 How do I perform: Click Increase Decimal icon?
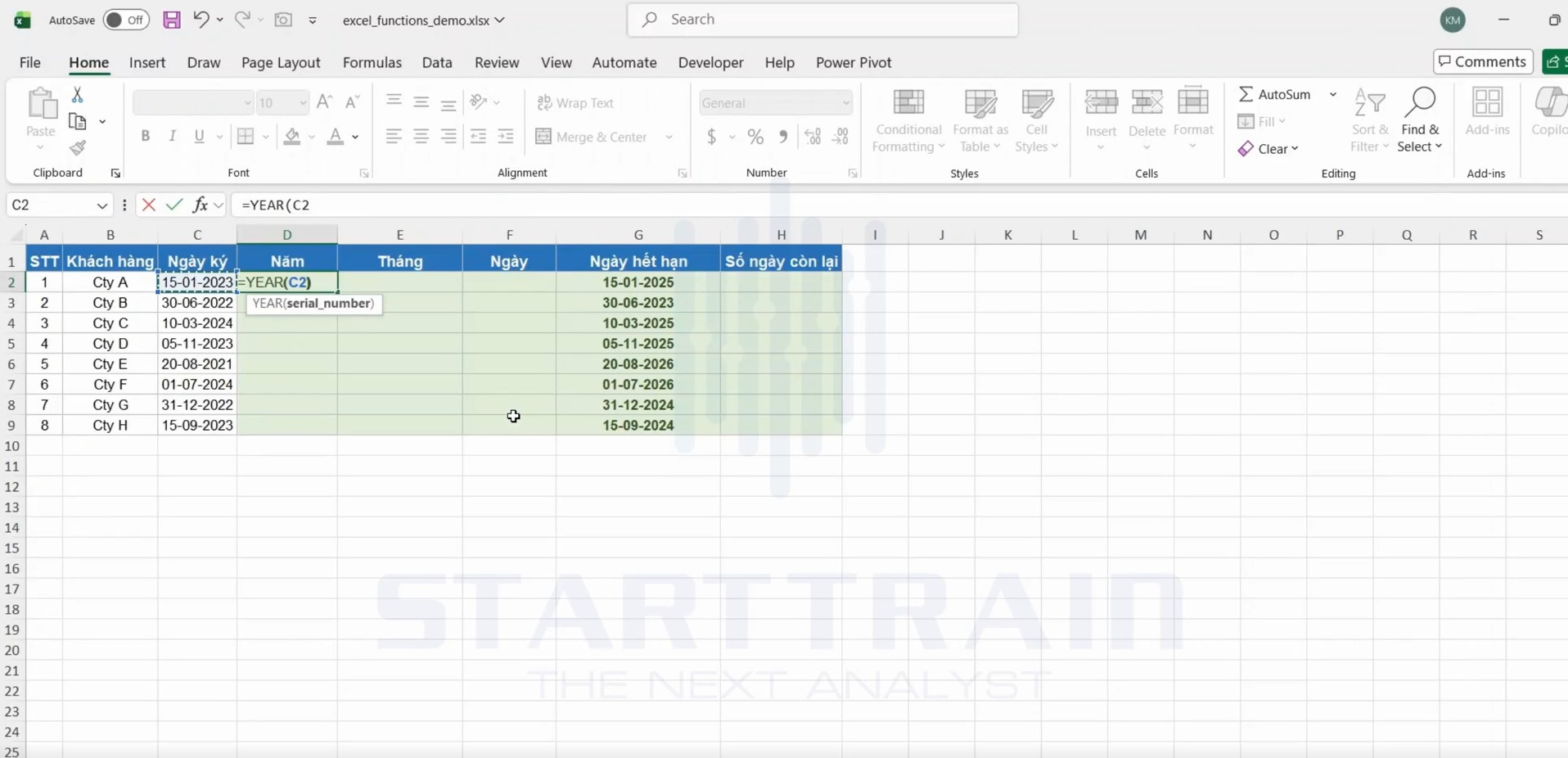tap(813, 137)
